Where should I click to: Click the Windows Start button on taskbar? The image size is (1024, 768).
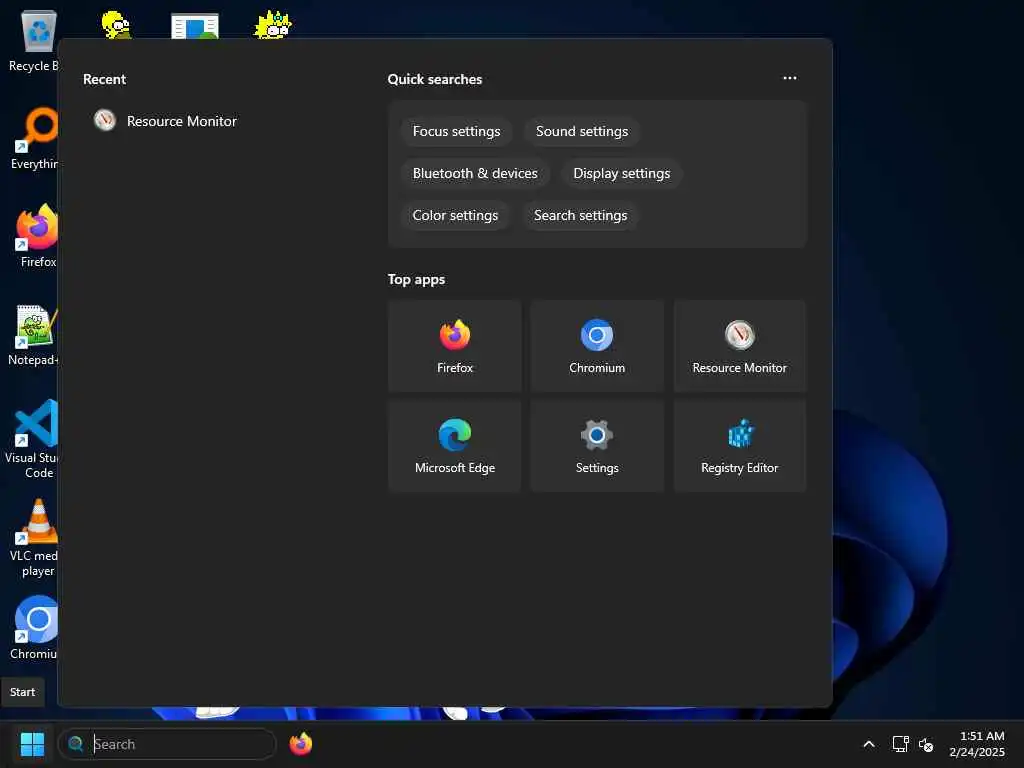[x=32, y=744]
